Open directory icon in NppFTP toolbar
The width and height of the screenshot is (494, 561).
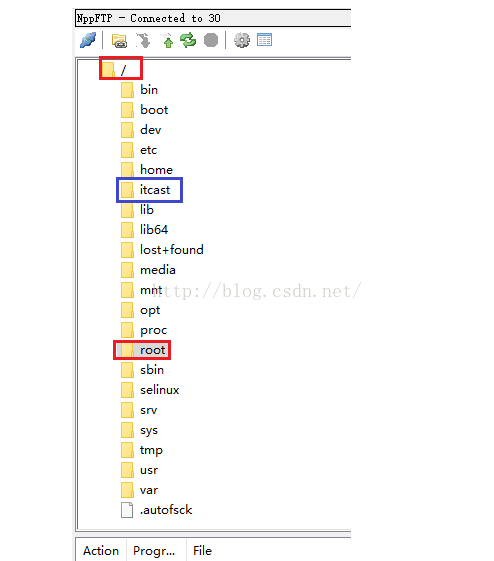[x=119, y=40]
